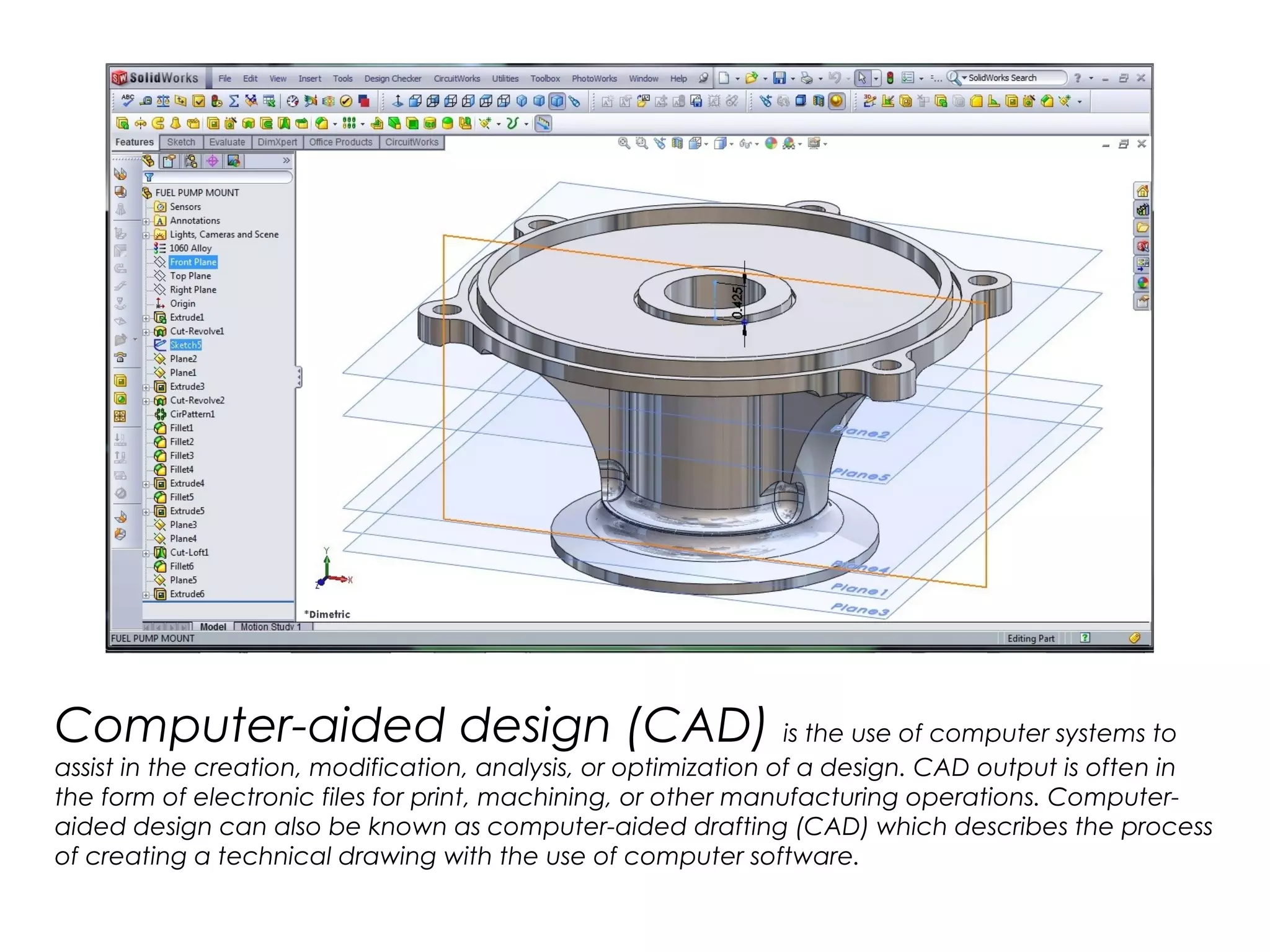Open the dropdown arrow next to New document
The width and height of the screenshot is (1270, 952).
pyautogui.click(x=737, y=79)
